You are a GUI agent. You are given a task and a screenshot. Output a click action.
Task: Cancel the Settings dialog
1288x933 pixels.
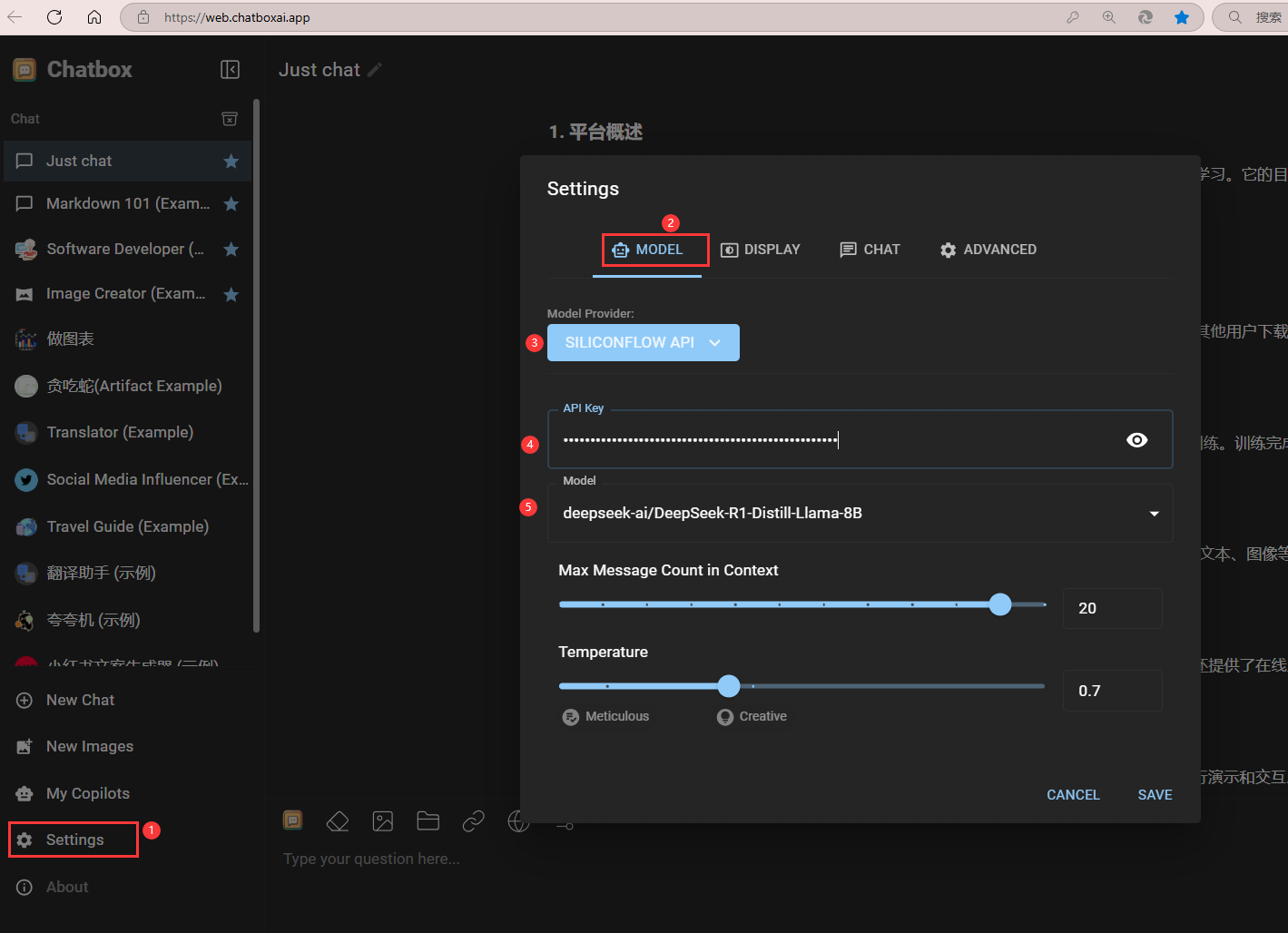[x=1073, y=795]
